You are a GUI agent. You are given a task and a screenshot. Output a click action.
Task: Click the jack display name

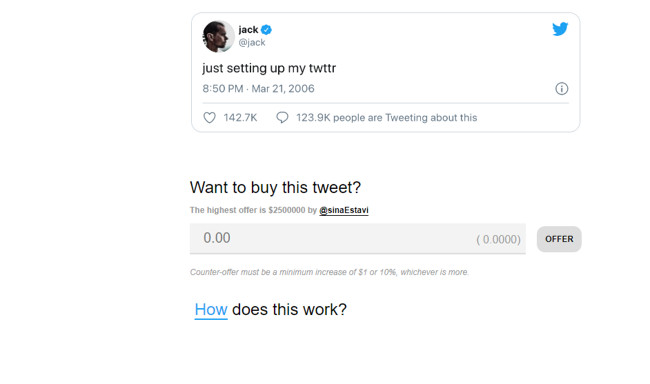pos(248,30)
